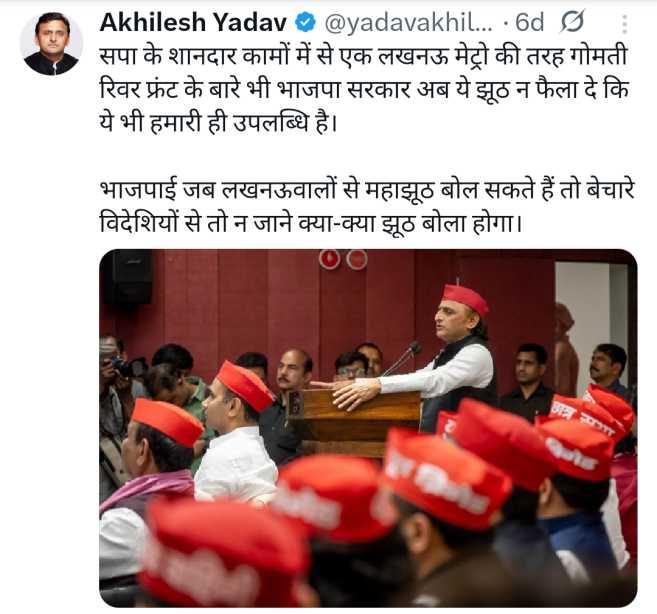Viewport: 657px width, 614px height.
Task: Click the statue bust near the doorway
Action: pos(565,350)
